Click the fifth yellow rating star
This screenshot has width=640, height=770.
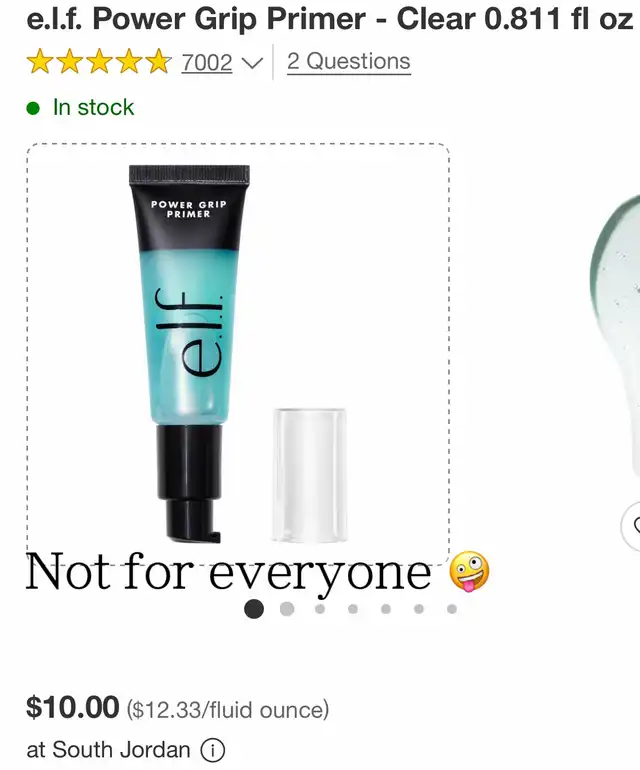158,61
